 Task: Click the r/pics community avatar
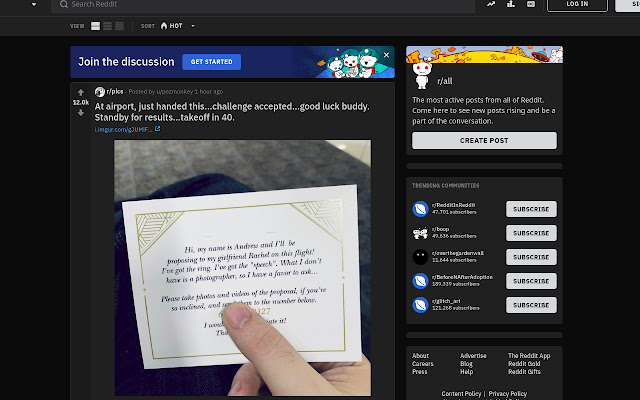(100, 92)
